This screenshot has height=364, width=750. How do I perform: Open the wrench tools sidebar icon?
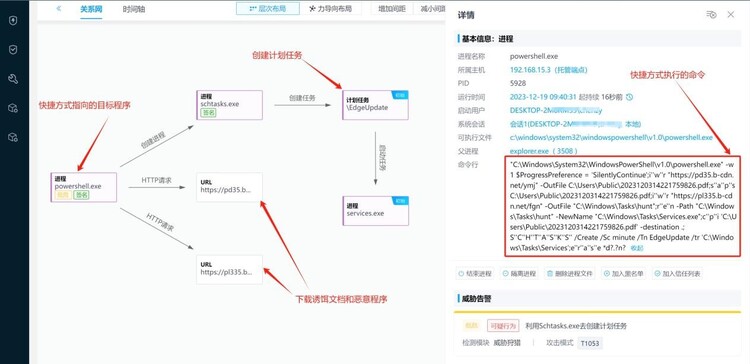[x=13, y=79]
